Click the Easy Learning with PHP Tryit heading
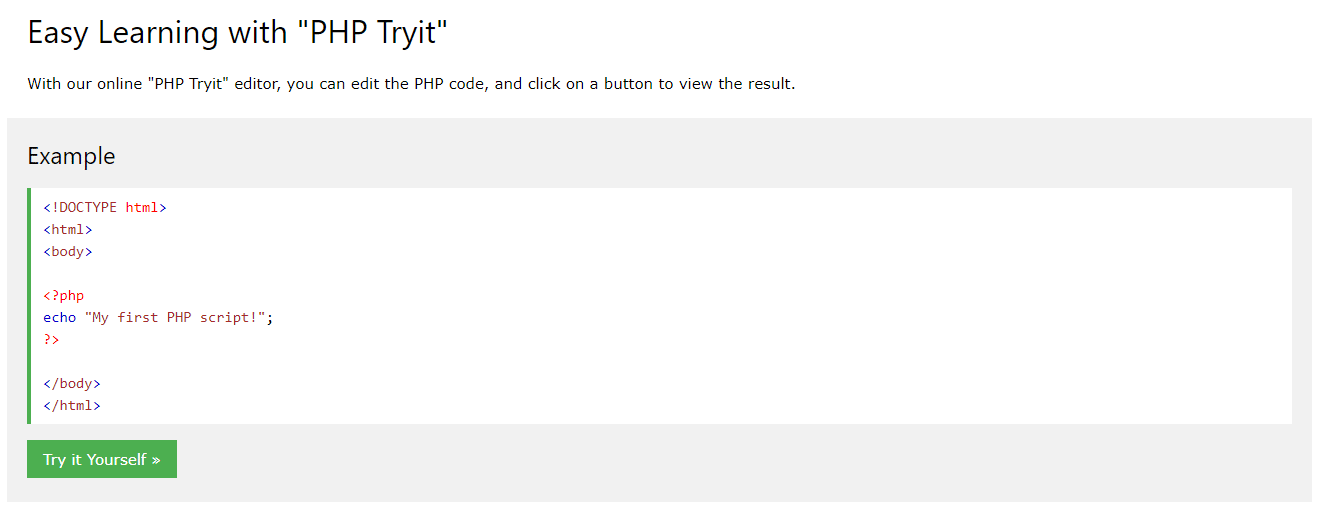This screenshot has width=1319, height=509. [x=237, y=33]
